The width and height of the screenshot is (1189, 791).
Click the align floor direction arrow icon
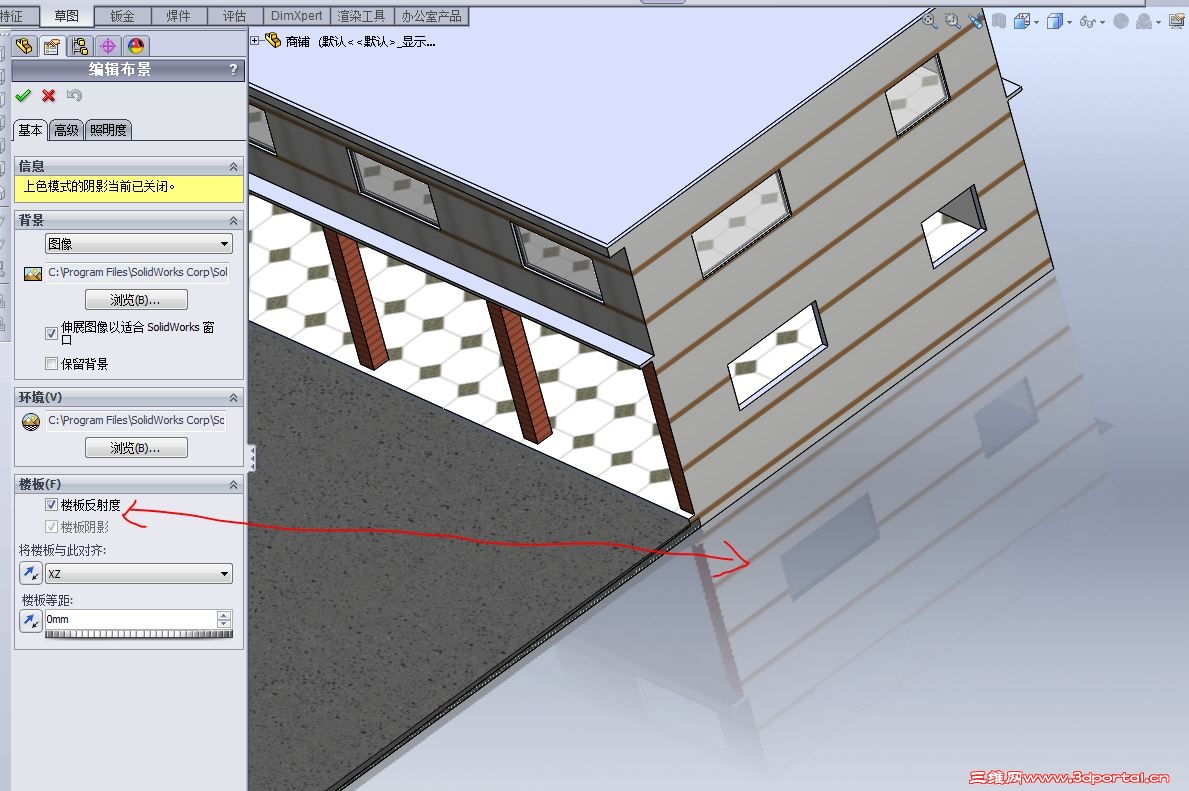point(30,573)
